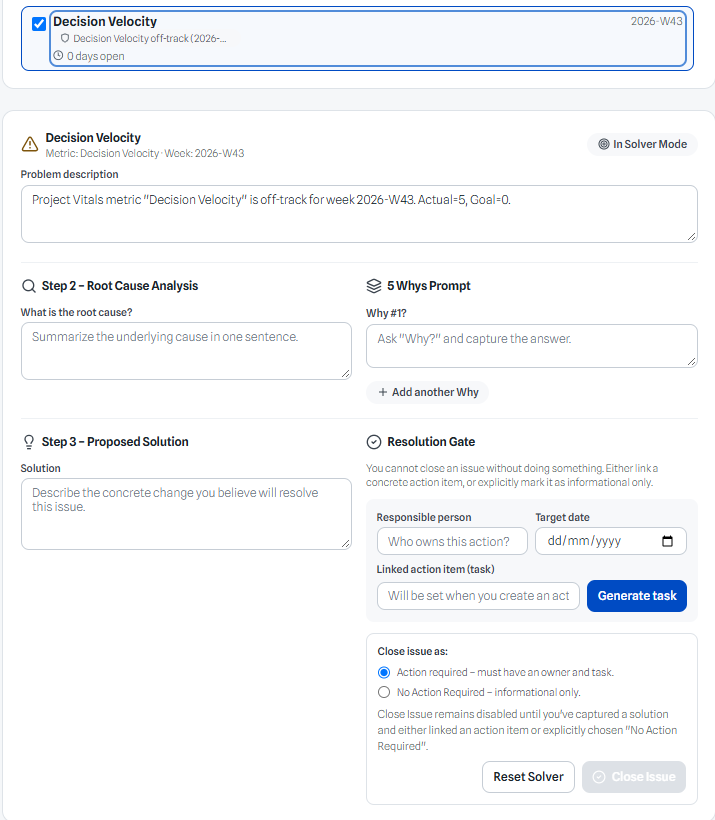Click the resize handle of Why #1 box
The height and width of the screenshot is (820, 715).
tap(691, 361)
